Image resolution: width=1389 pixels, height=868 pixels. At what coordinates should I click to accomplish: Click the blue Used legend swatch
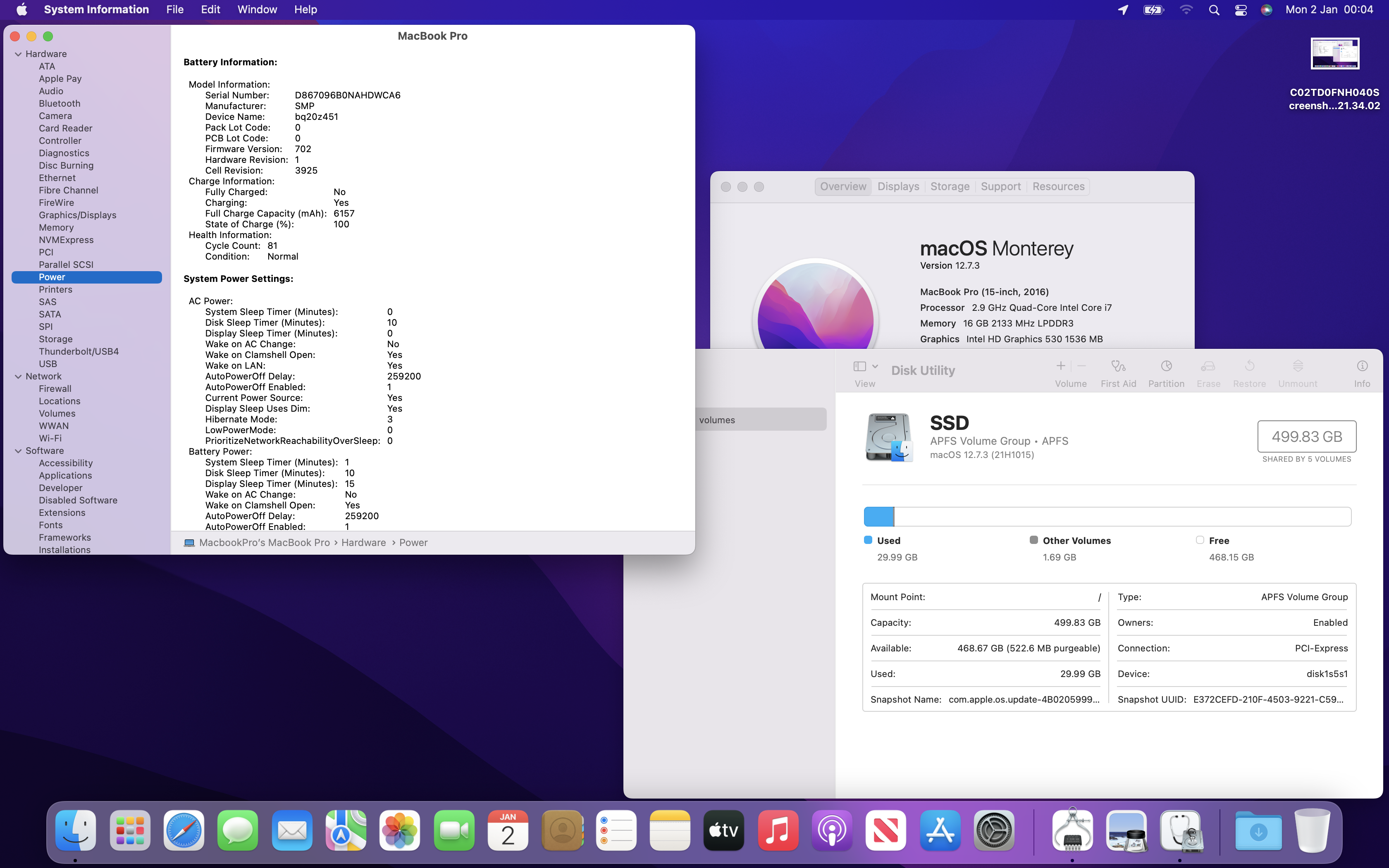[868, 540]
